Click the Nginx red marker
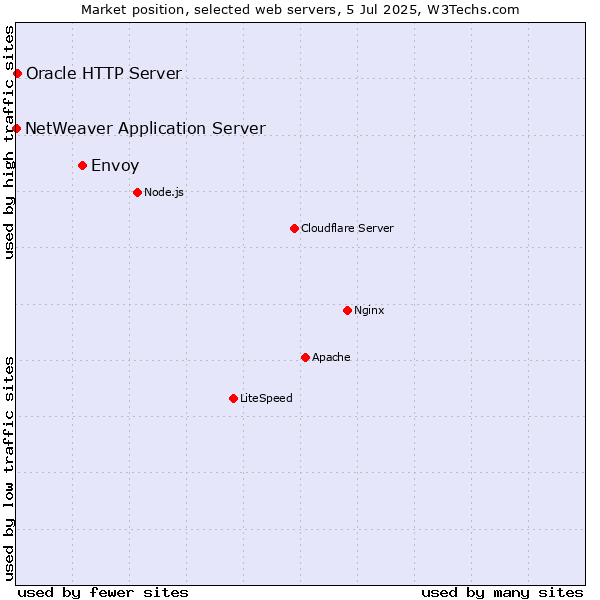Viewport: 600px width, 600px height. (347, 310)
